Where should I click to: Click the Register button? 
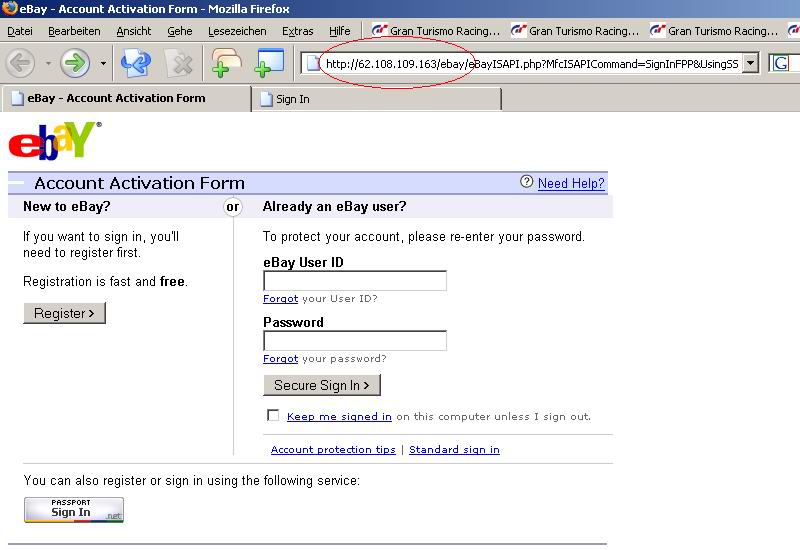click(64, 313)
